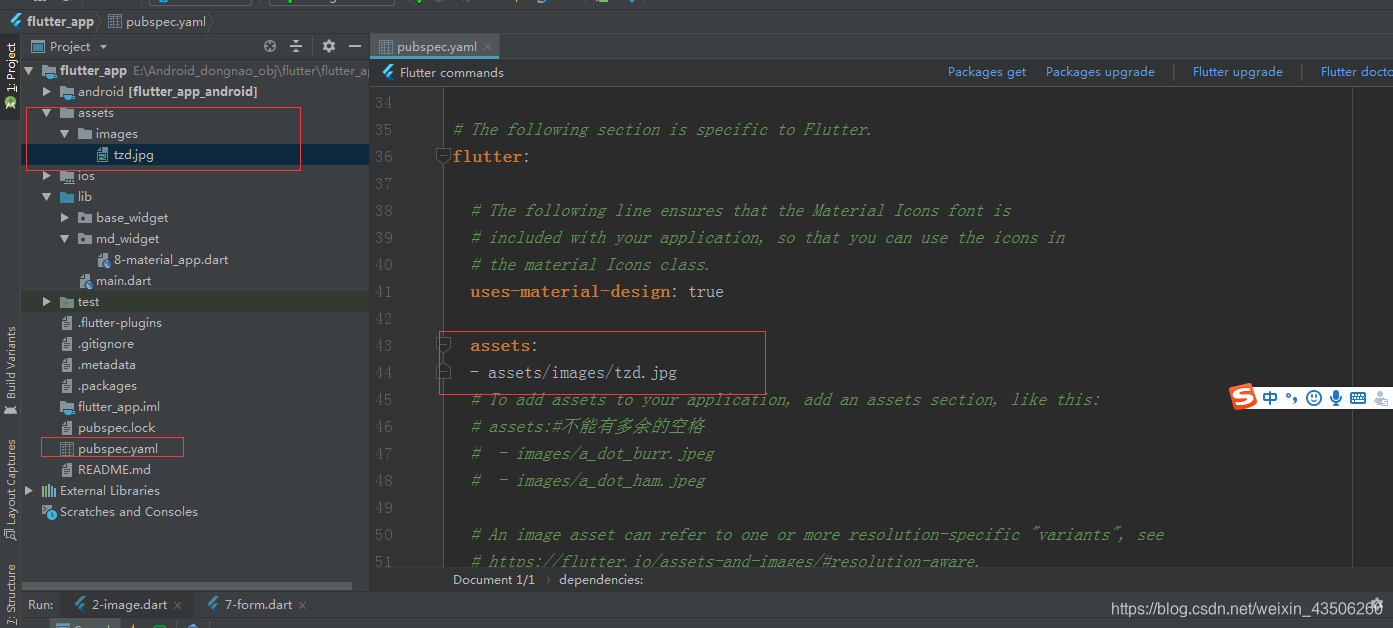Open the 1: Project tool window tab
Image resolution: width=1393 pixels, height=628 pixels.
point(11,77)
